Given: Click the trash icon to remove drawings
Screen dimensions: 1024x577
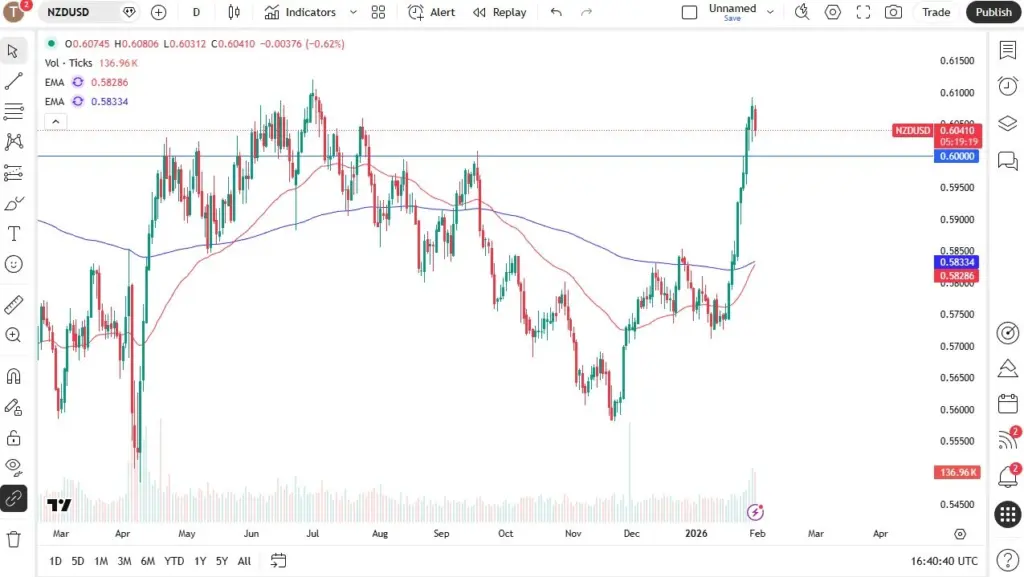Looking at the screenshot, I should [x=14, y=539].
